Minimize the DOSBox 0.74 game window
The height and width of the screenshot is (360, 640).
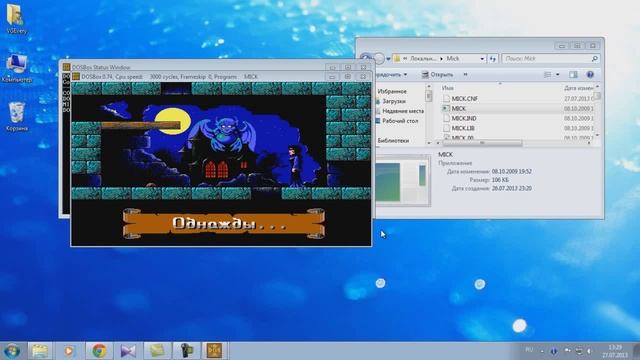tap(333, 77)
